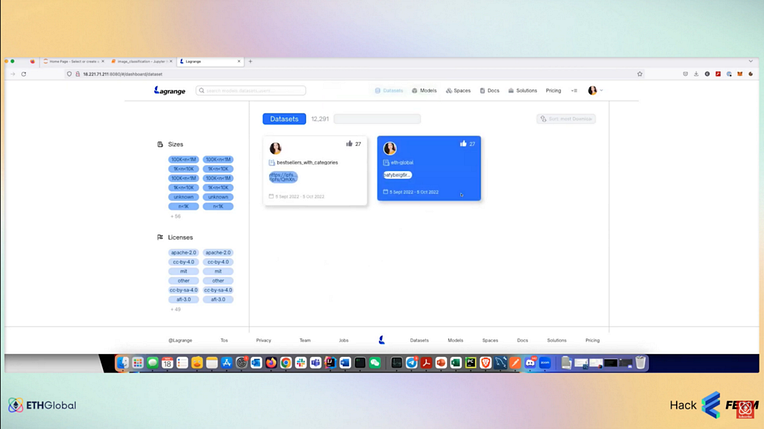Open the bestsellers_with_categories dataset title
This screenshot has height=429, width=764.
307,162
